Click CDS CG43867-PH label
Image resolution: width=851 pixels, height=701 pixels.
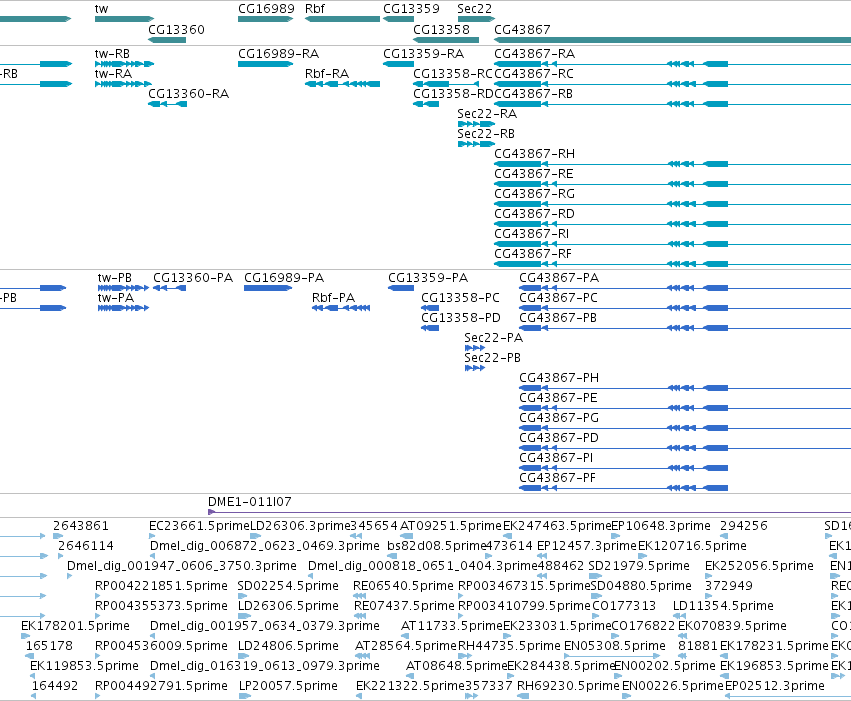click(x=559, y=378)
